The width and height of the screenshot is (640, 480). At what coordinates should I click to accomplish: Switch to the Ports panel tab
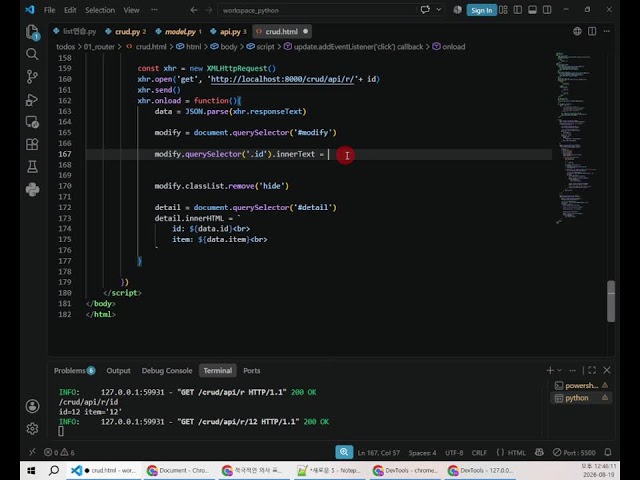click(x=252, y=371)
